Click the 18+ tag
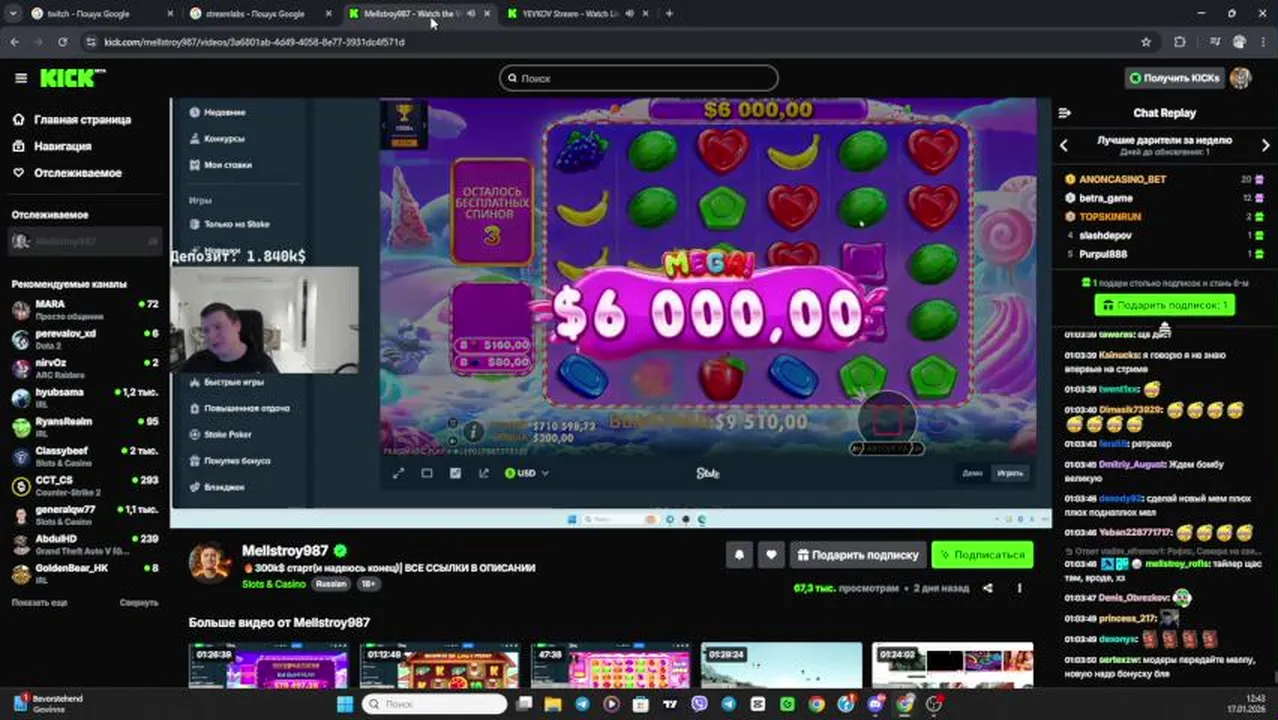This screenshot has height=720, width=1278. pyautogui.click(x=368, y=584)
